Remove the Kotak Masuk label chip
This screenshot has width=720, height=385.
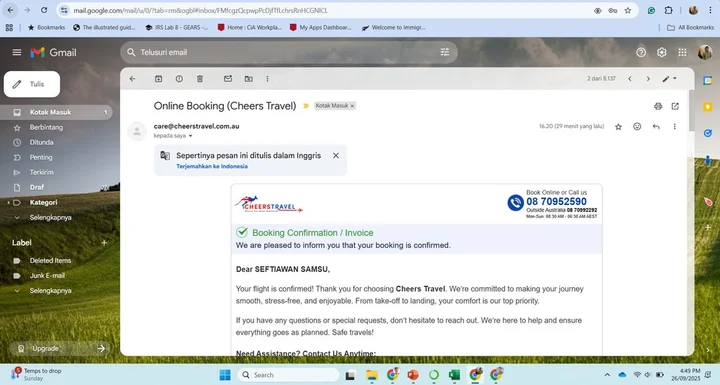point(352,106)
